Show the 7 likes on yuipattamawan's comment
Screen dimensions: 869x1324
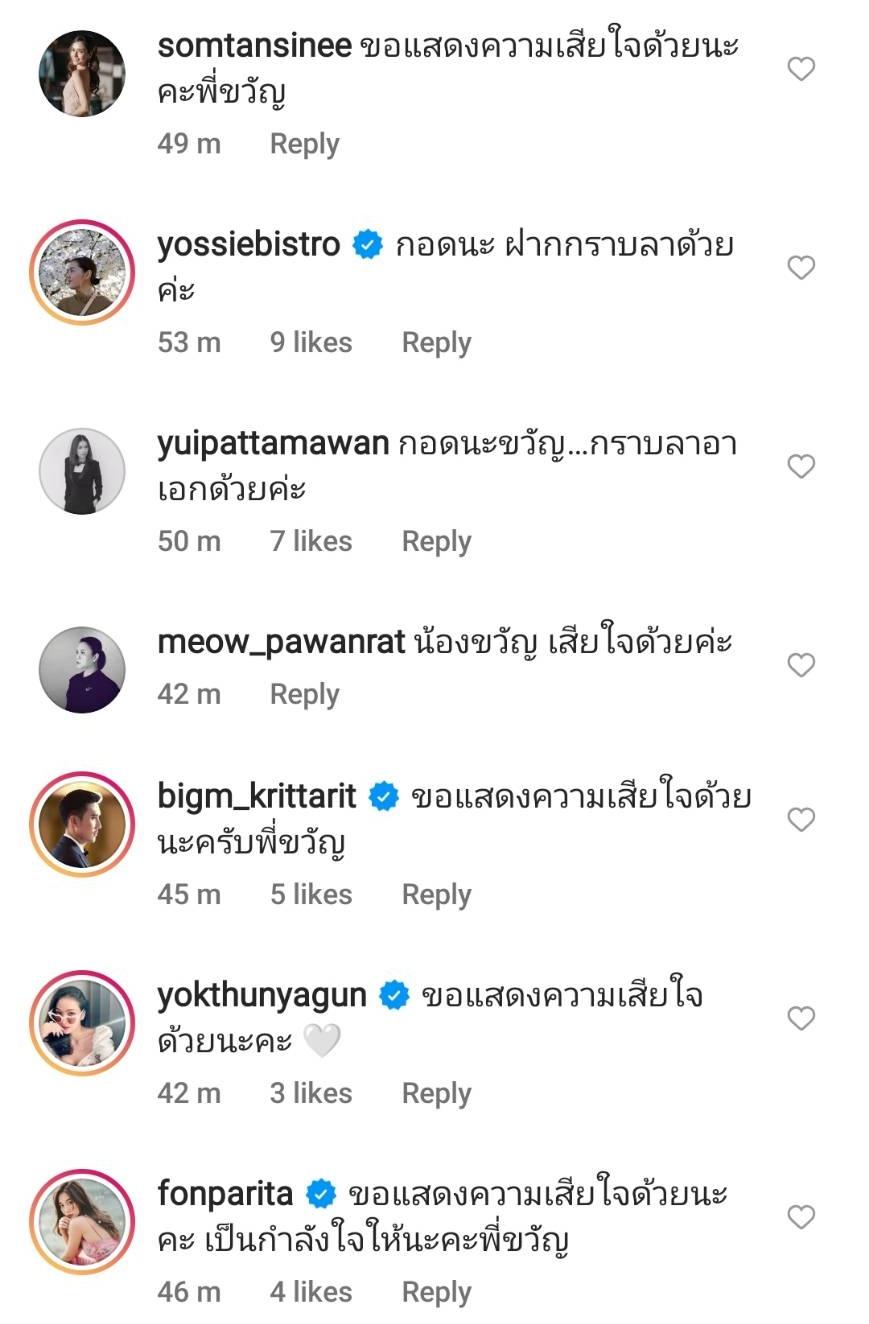pos(311,542)
